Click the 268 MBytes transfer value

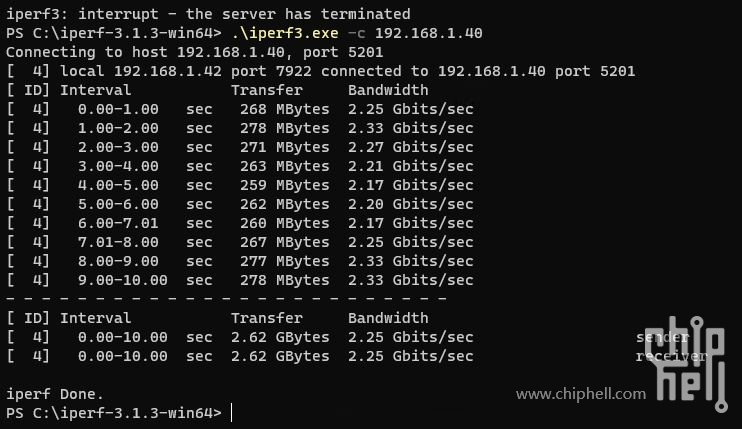[284, 109]
